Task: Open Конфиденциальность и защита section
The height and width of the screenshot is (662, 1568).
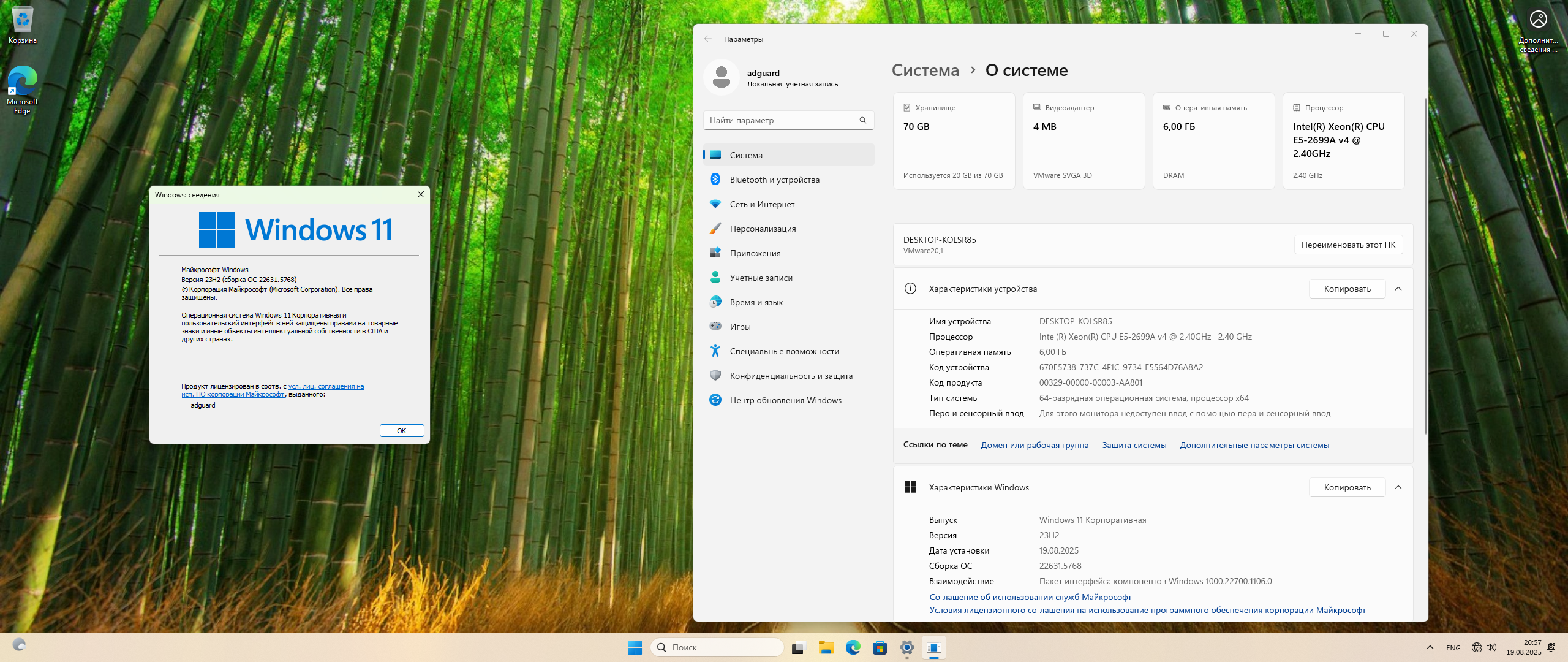Action: pyautogui.click(x=789, y=376)
